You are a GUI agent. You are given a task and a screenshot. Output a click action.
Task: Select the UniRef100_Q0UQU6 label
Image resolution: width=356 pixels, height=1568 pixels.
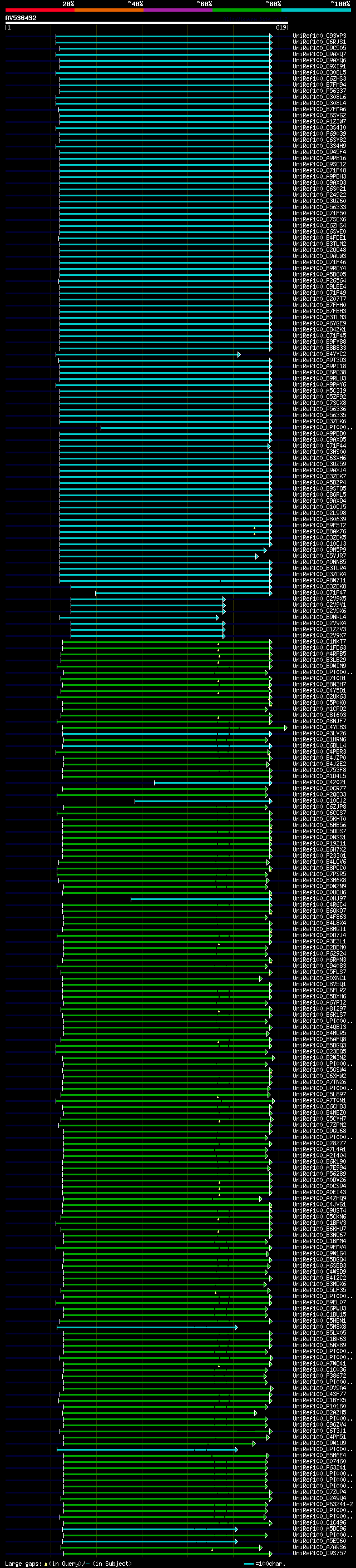point(319,892)
